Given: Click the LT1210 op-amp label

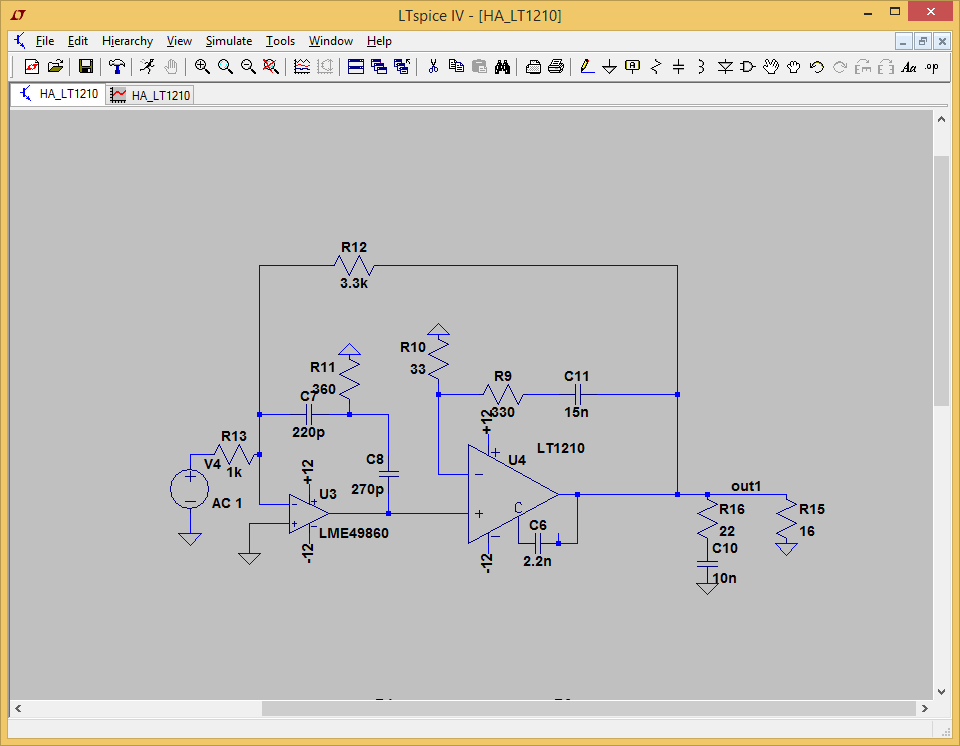Looking at the screenshot, I should [x=561, y=448].
